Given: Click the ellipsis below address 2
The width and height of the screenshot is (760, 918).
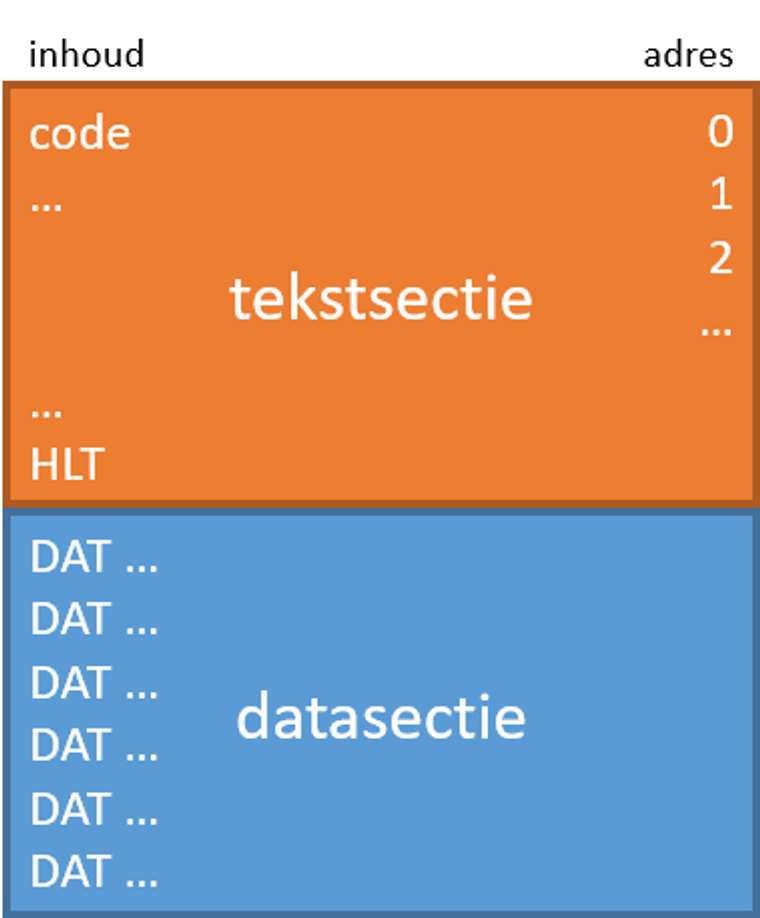Looking at the screenshot, I should click(716, 327).
